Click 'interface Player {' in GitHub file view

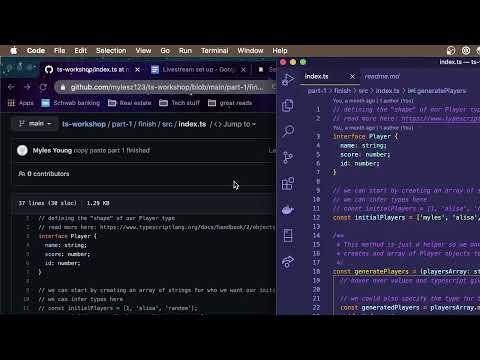coord(68,236)
